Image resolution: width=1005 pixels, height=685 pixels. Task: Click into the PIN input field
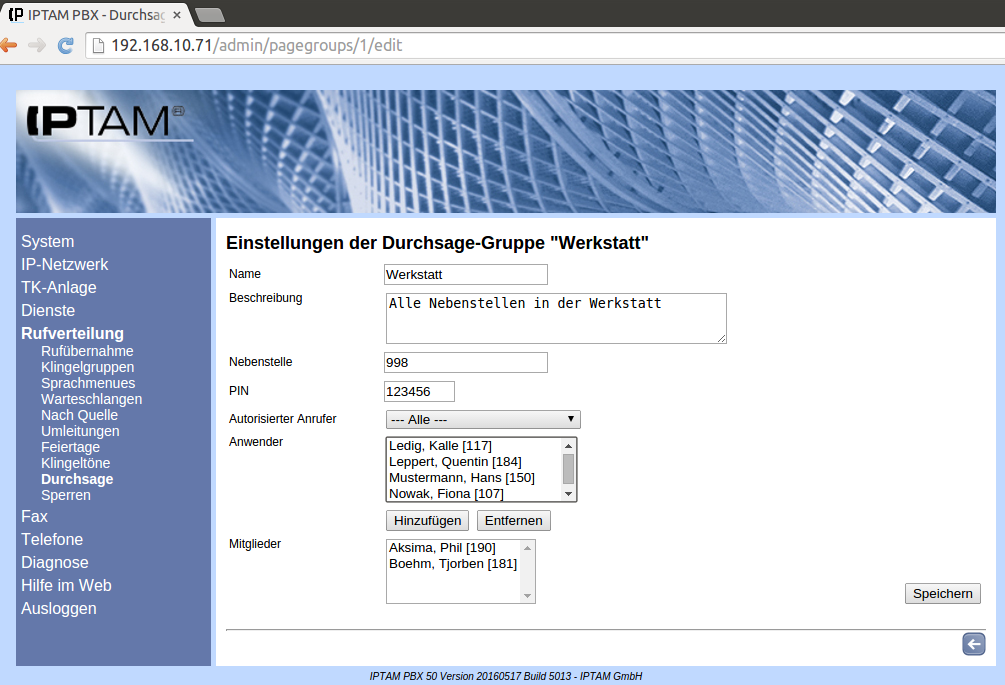click(419, 391)
